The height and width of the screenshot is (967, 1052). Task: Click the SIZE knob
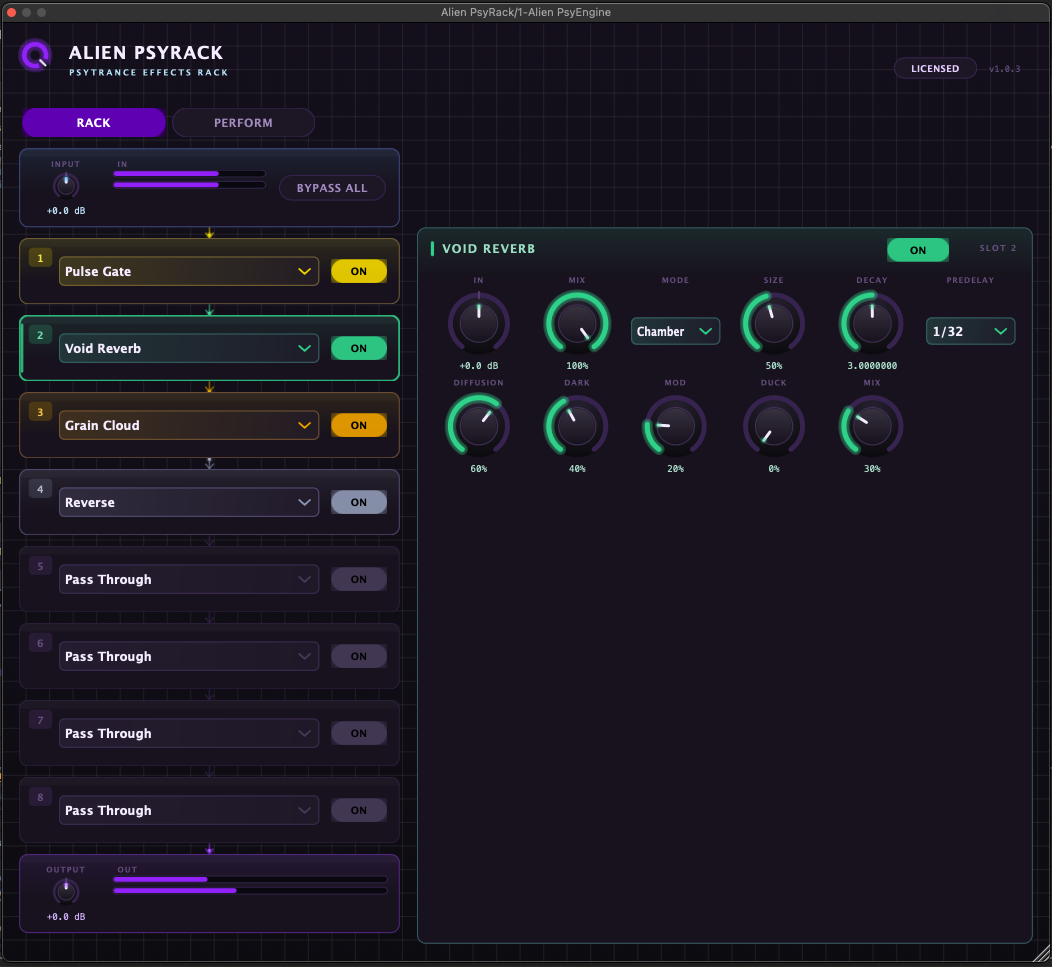[x=774, y=323]
